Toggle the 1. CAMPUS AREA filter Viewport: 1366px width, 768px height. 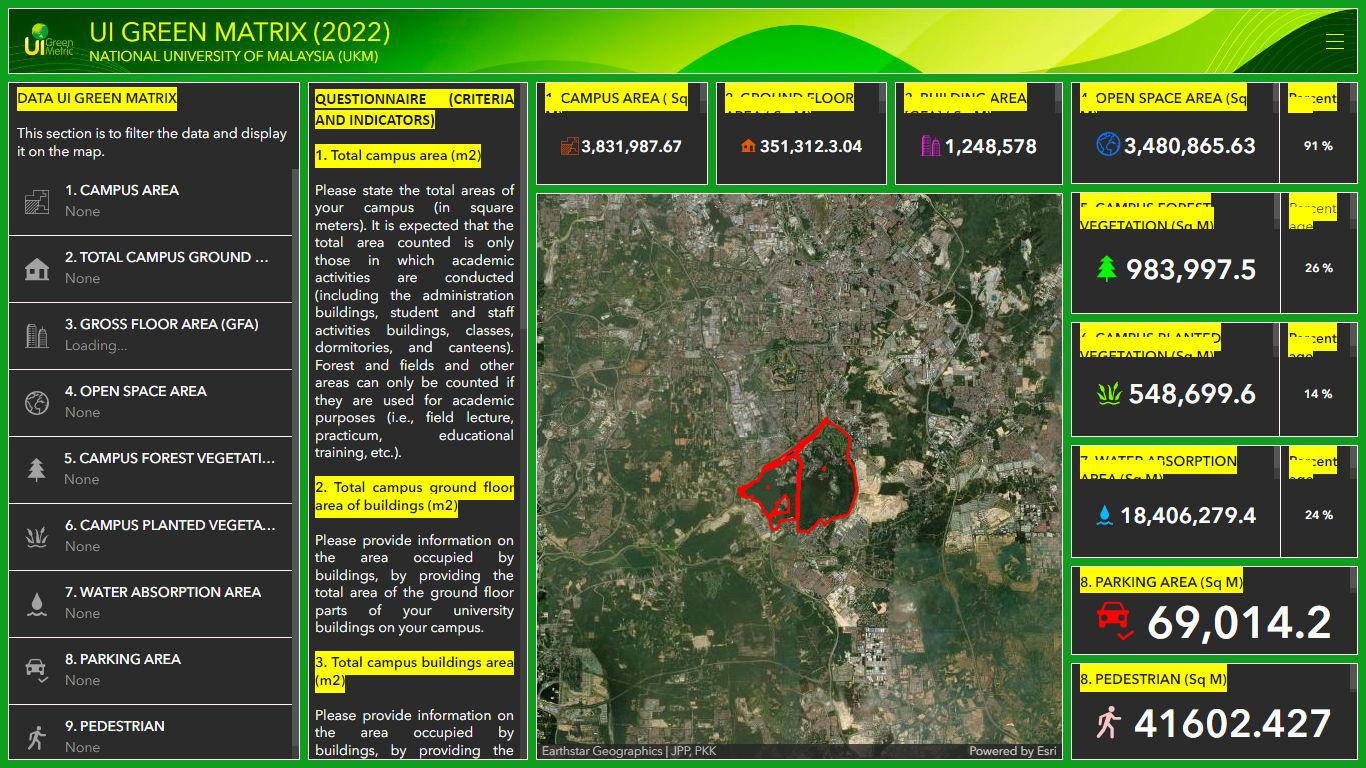150,199
